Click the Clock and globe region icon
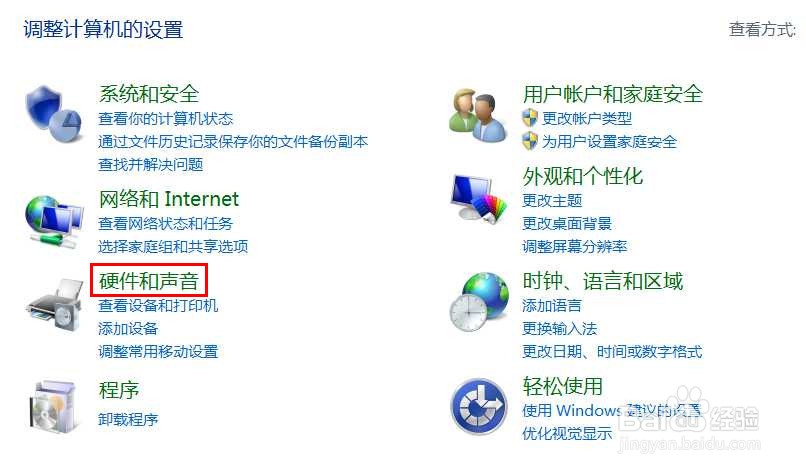 [479, 302]
